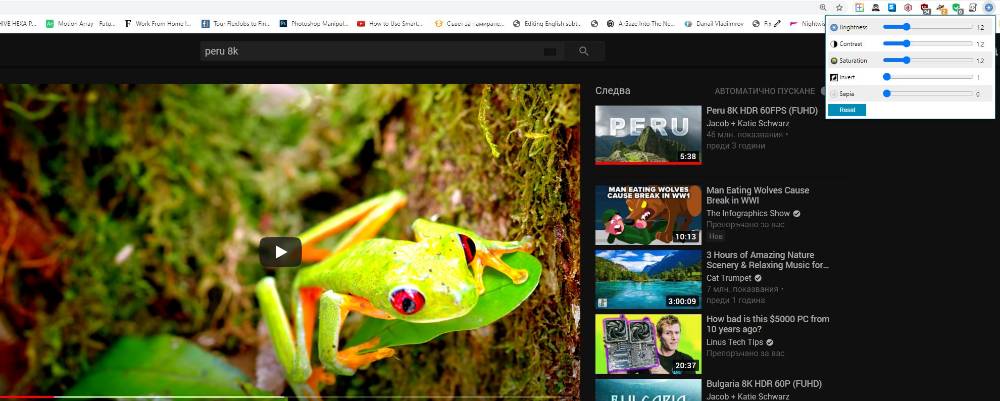Click the 'Нов' badge on wolves video
Screen dimensions: 1000x401
(714, 237)
